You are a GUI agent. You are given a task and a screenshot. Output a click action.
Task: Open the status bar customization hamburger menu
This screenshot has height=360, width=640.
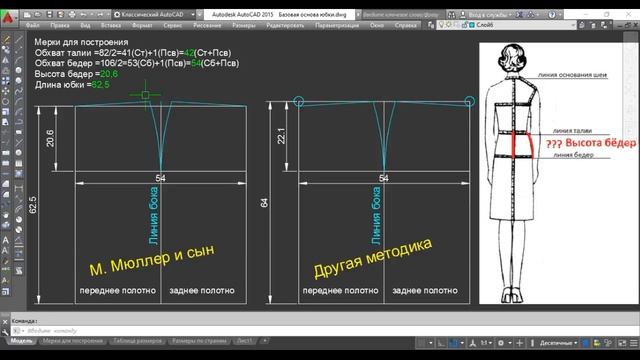tap(633, 343)
